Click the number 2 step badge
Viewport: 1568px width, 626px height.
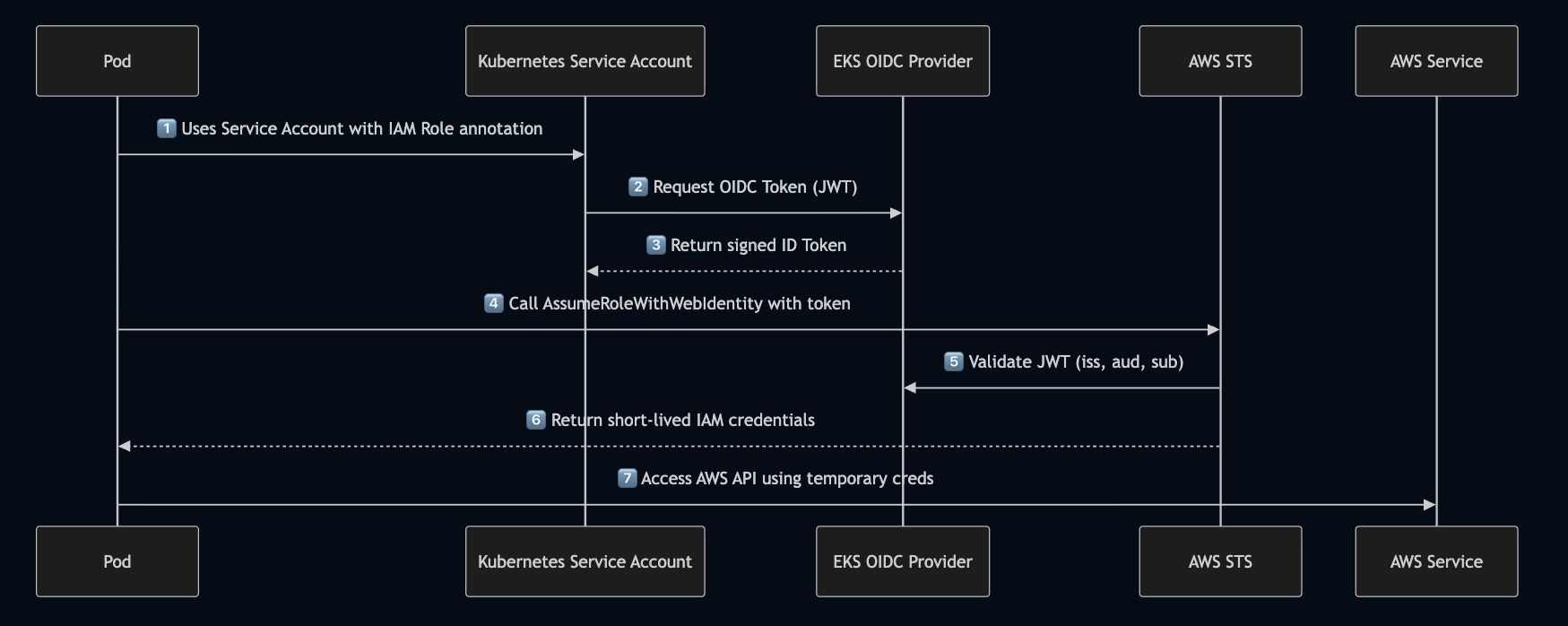tap(638, 187)
